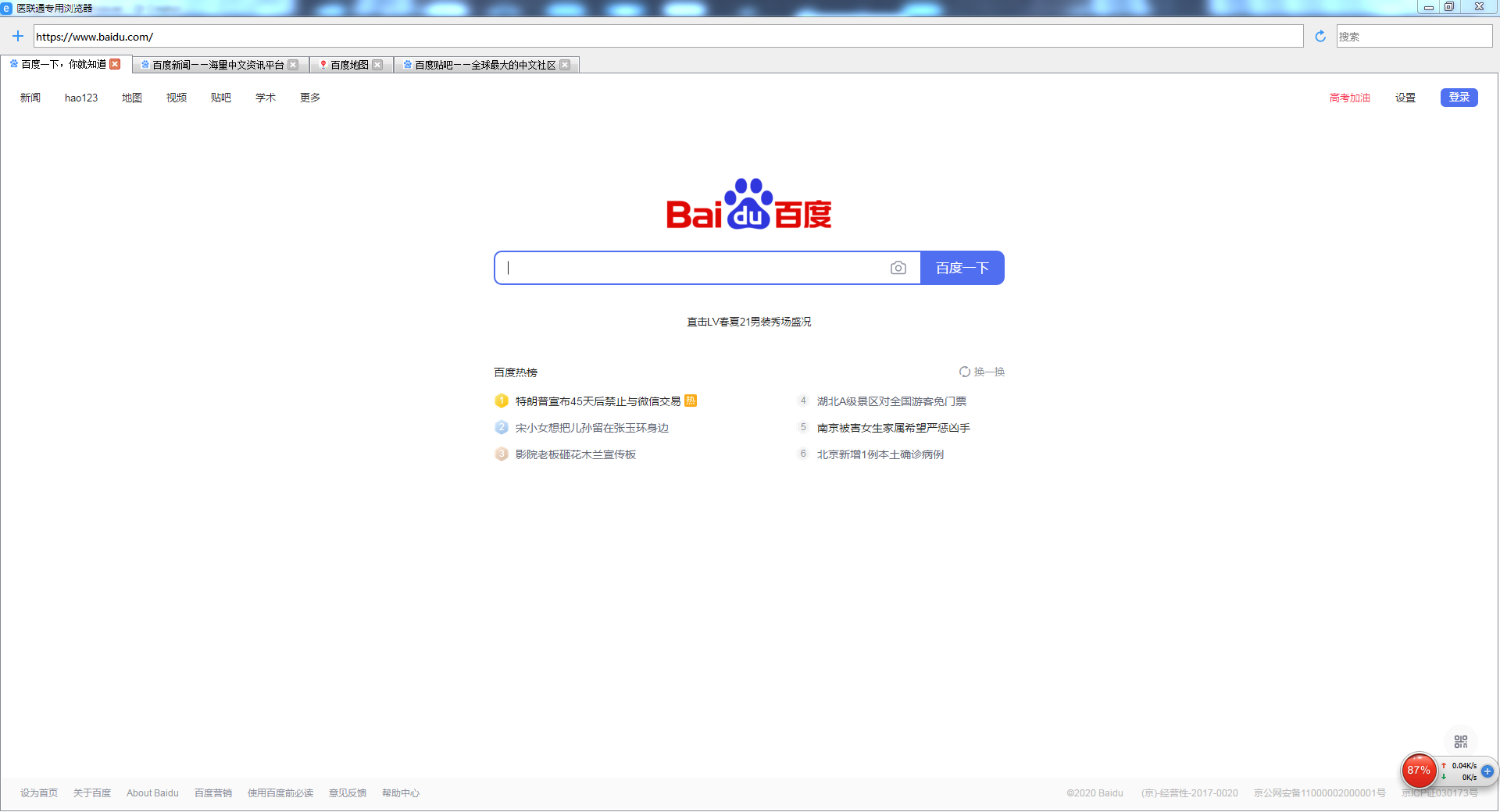Open the 设置 settings menu

[1405, 98]
